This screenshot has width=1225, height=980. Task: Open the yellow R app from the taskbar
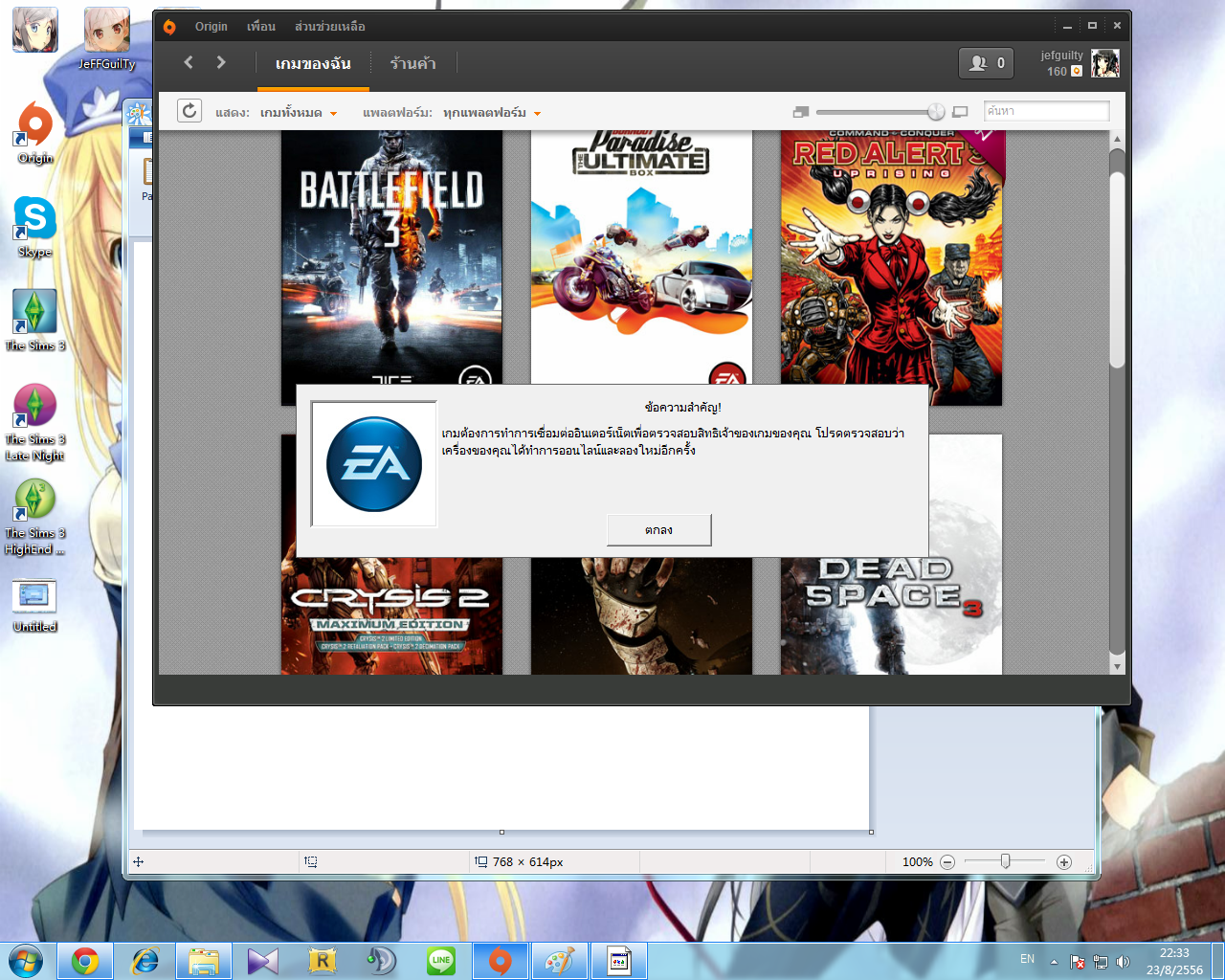tap(323, 961)
